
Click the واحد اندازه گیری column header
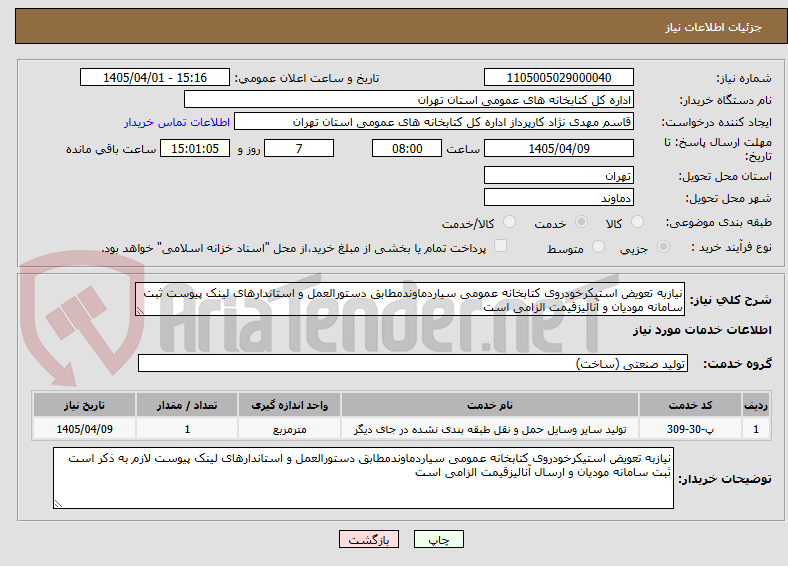click(289, 405)
